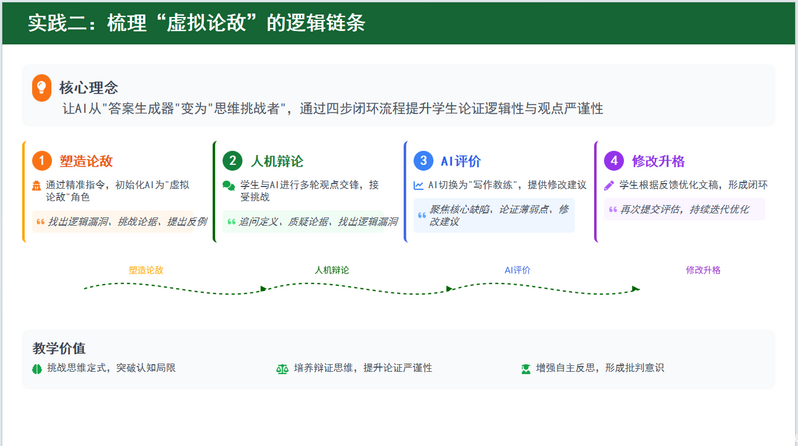Click the orange lightbulb icon beside 核心理念
The width and height of the screenshot is (798, 446).
click(x=42, y=88)
